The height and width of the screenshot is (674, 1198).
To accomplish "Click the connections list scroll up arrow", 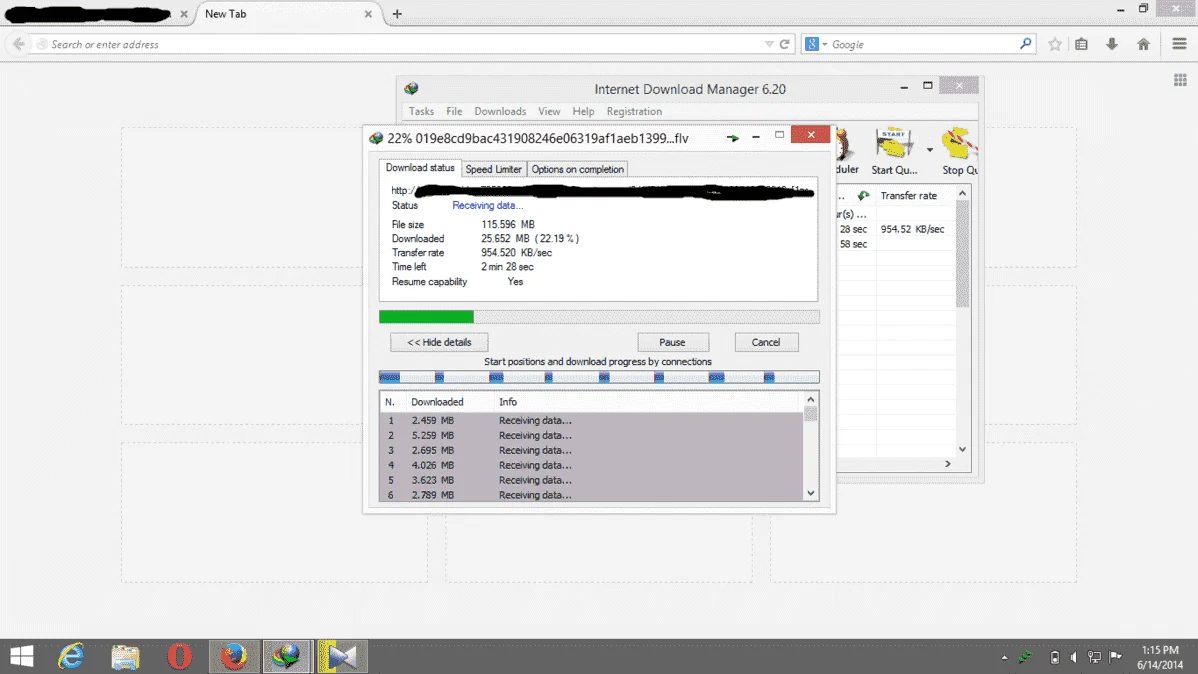I will point(811,400).
